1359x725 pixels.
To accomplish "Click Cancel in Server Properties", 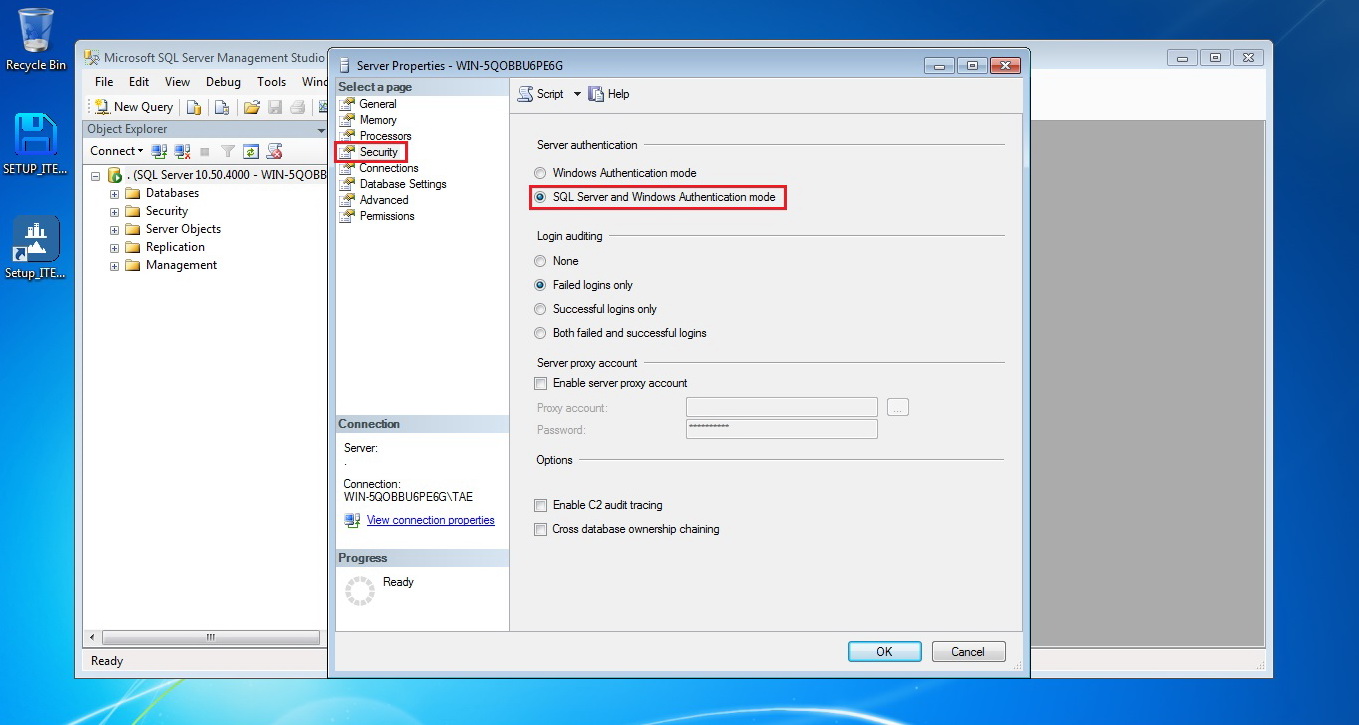I will [x=968, y=651].
